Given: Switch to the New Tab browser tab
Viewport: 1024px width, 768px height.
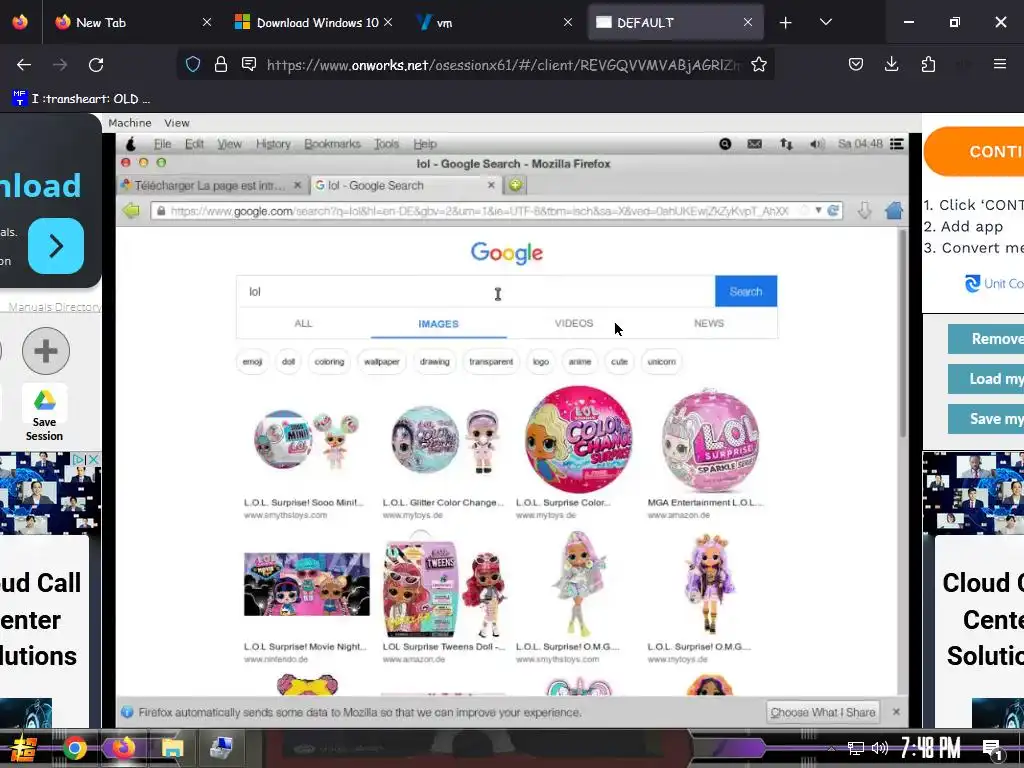Looking at the screenshot, I should click(133, 22).
